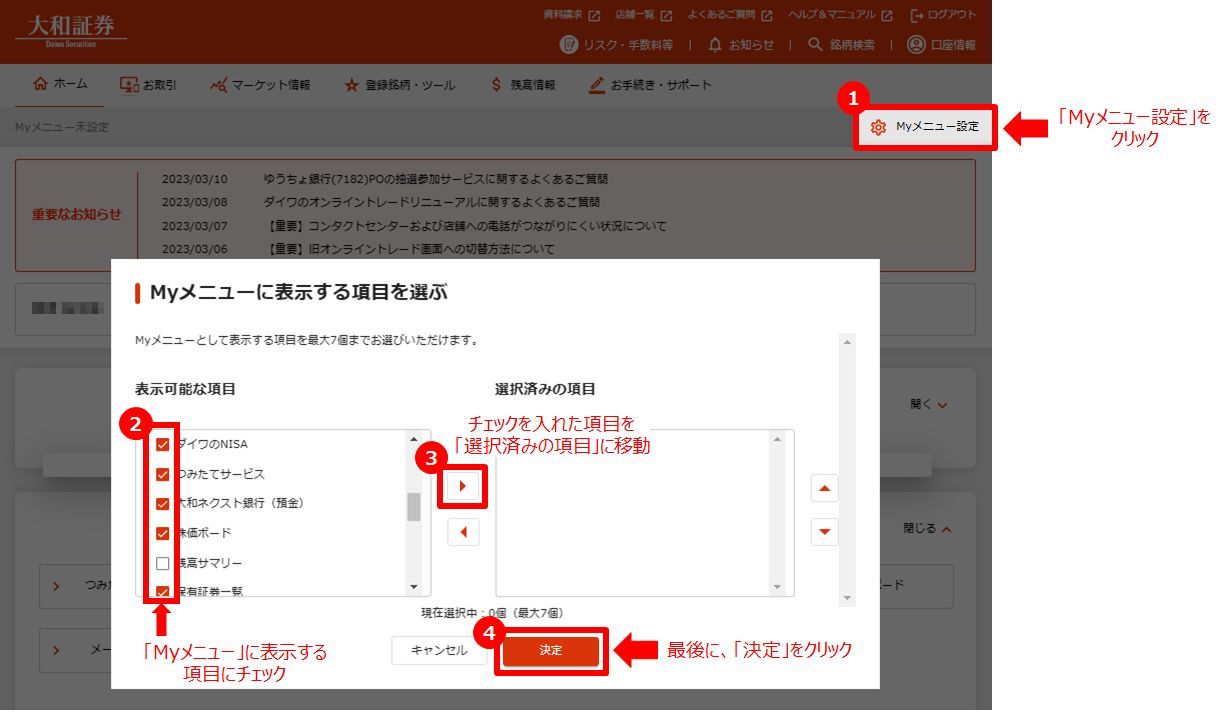Click the selected list scroll-down arrow
This screenshot has width=1232, height=714.
click(778, 587)
